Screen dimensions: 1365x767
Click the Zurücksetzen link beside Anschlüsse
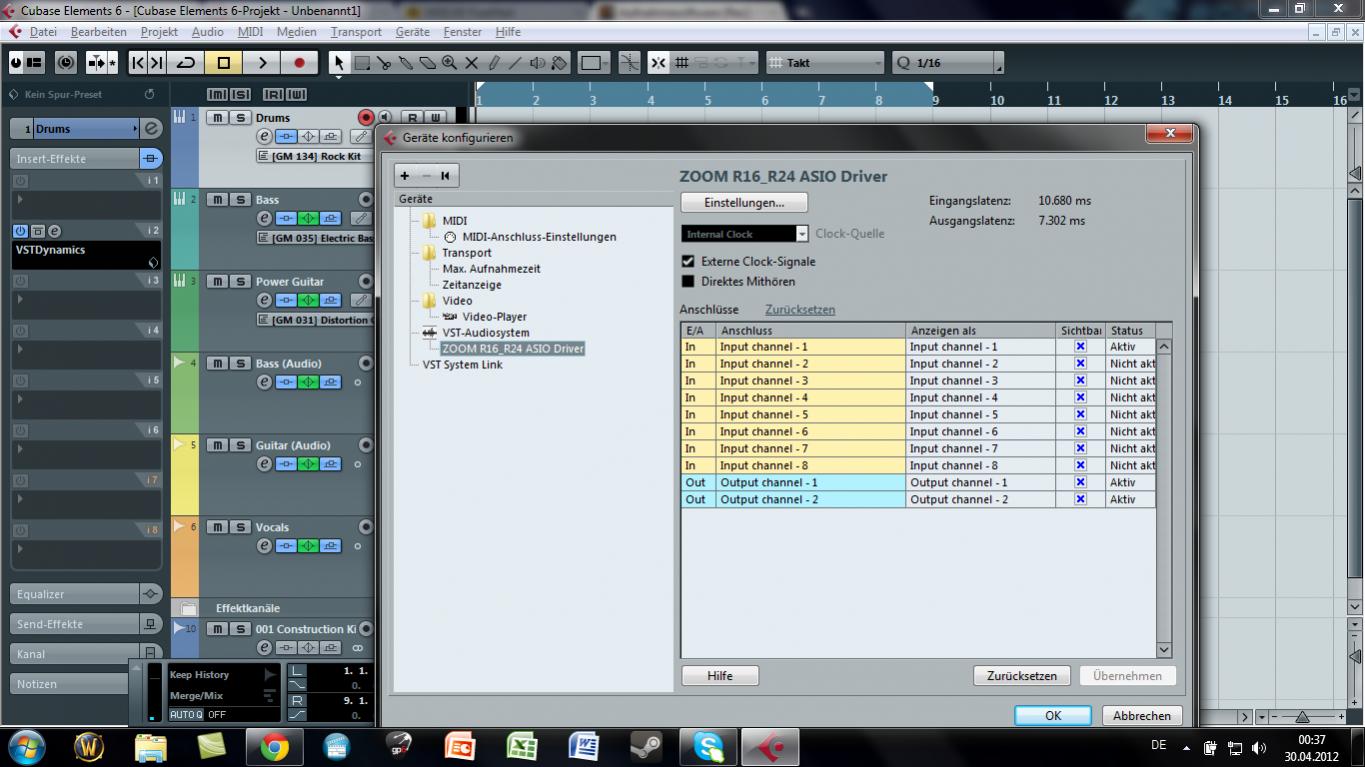click(800, 310)
